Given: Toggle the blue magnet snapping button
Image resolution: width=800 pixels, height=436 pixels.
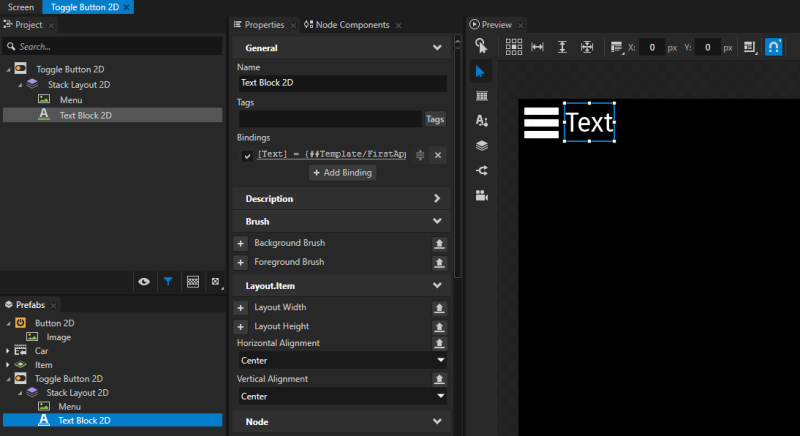Looking at the screenshot, I should coord(773,46).
